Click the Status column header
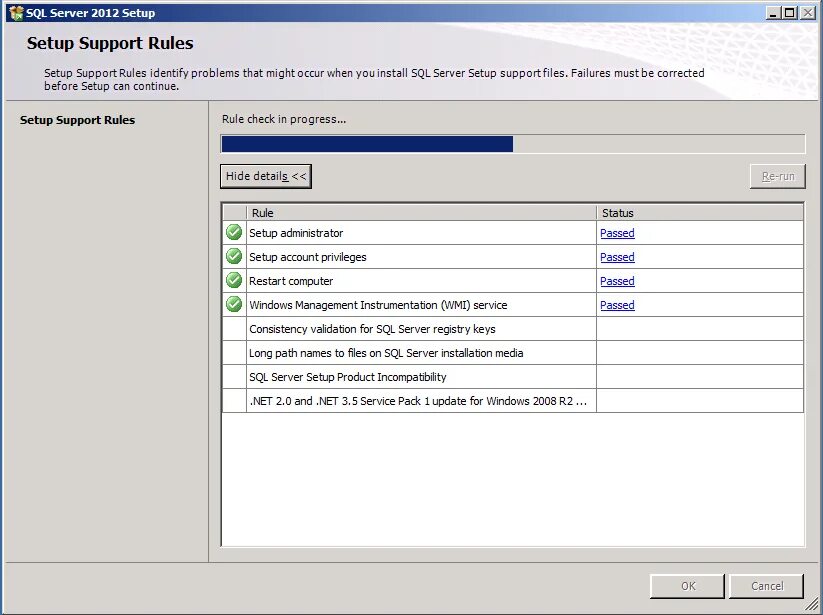Image resolution: width=823 pixels, height=615 pixels. [x=700, y=213]
